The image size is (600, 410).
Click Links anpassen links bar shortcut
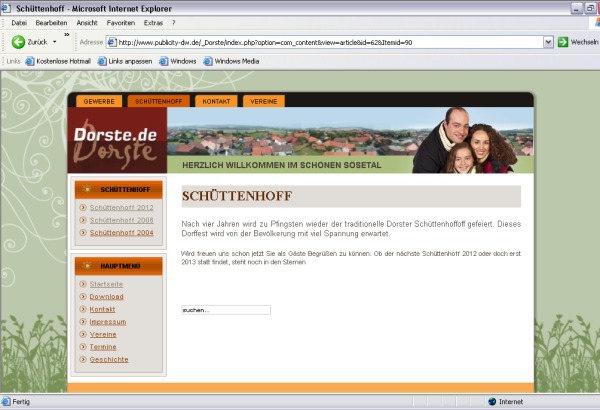125,61
